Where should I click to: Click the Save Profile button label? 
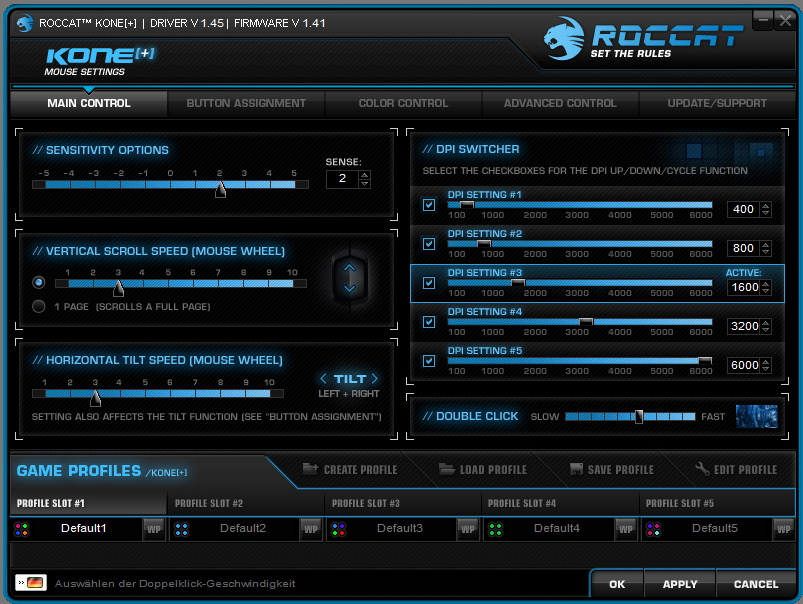tap(621, 469)
